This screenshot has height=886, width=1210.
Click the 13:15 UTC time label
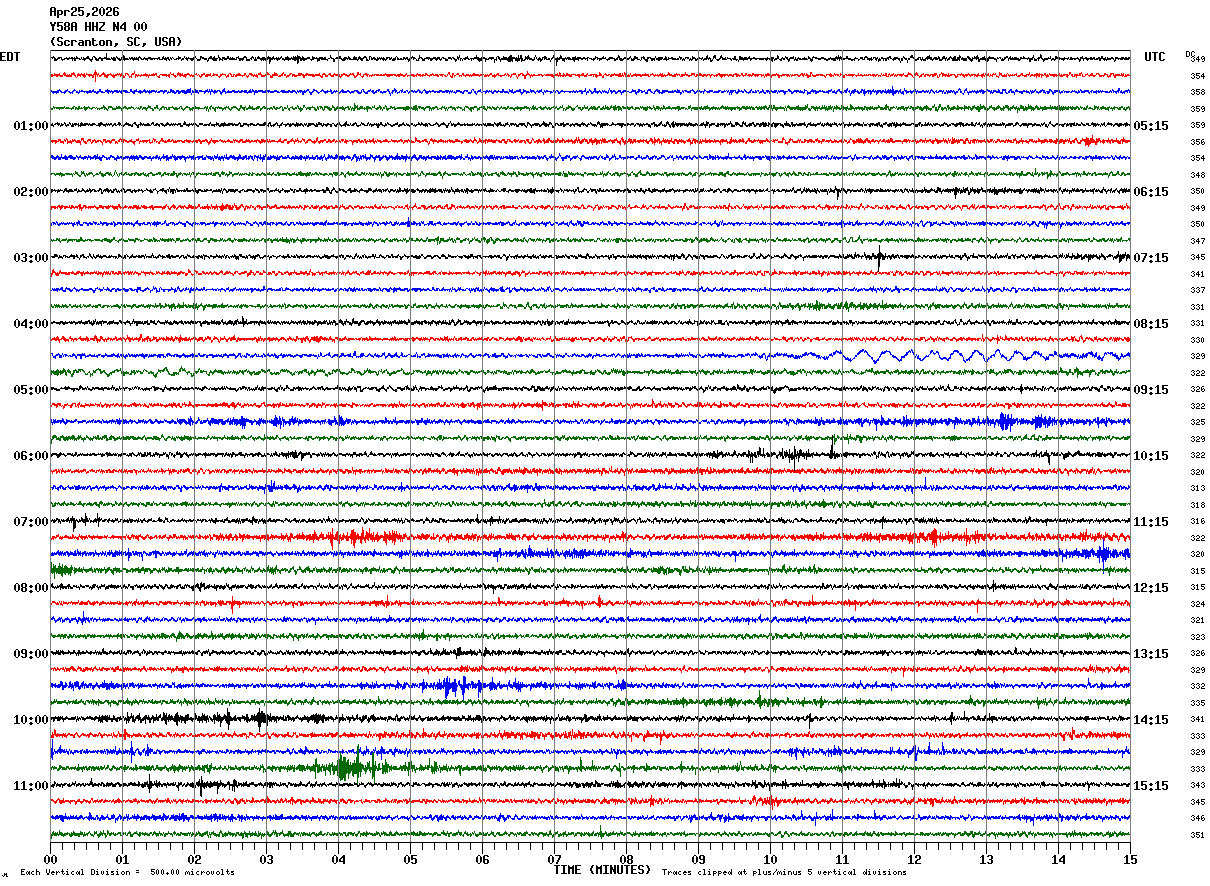(1151, 654)
